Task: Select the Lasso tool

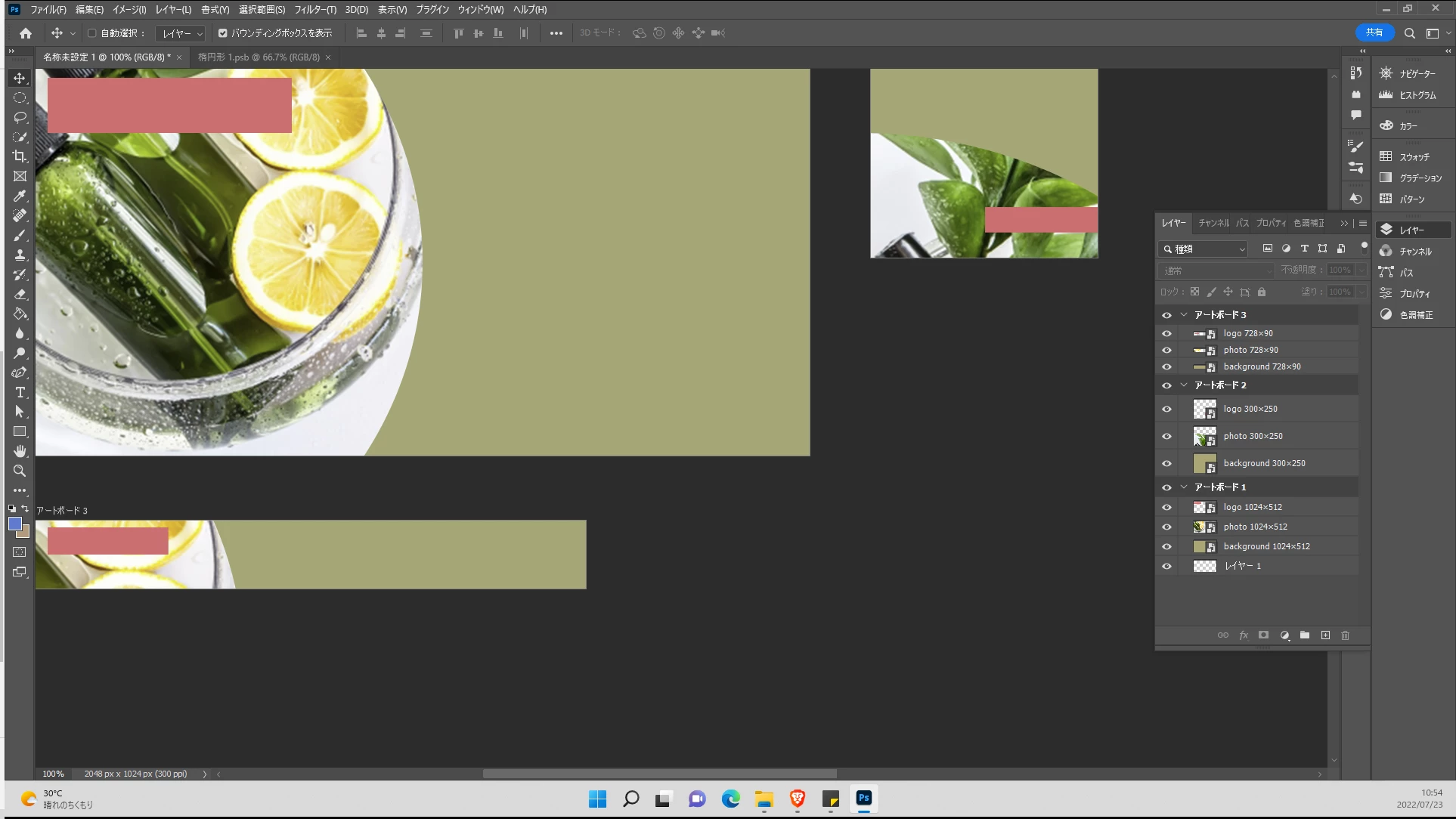Action: click(20, 117)
